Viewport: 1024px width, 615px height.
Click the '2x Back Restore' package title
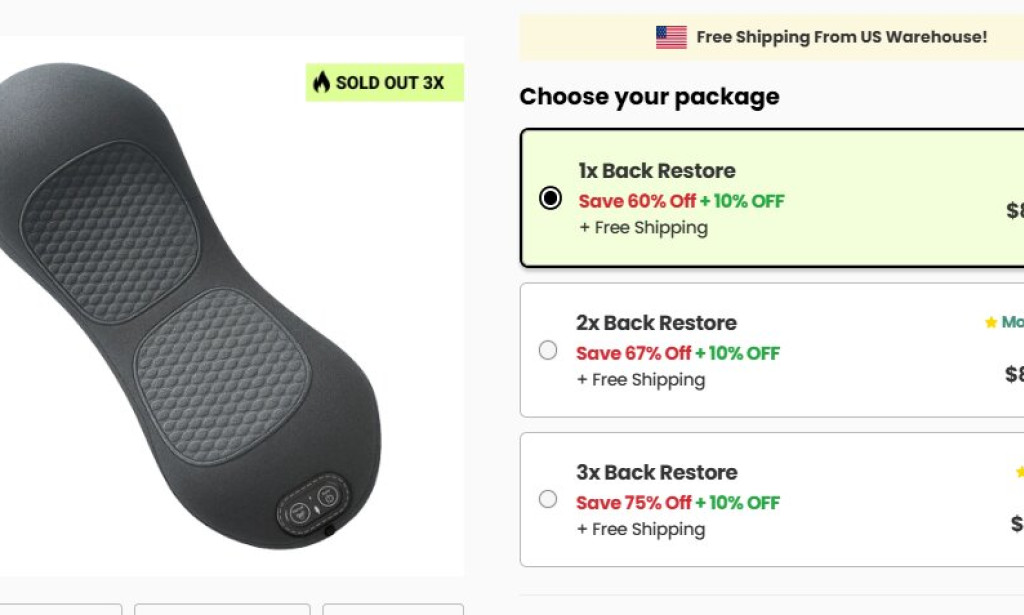(656, 323)
